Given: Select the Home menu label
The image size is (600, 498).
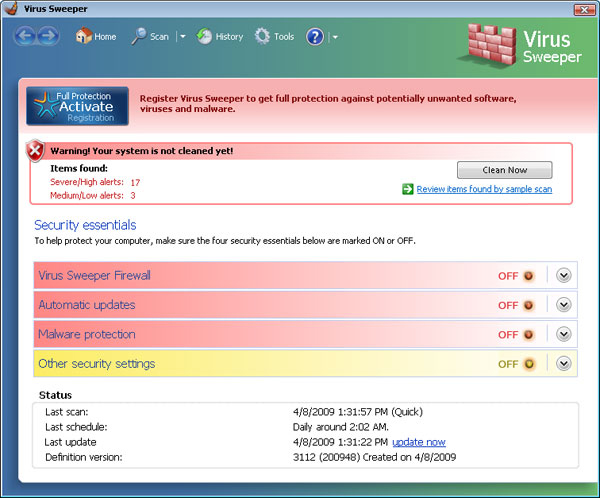Looking at the screenshot, I should click(x=105, y=37).
